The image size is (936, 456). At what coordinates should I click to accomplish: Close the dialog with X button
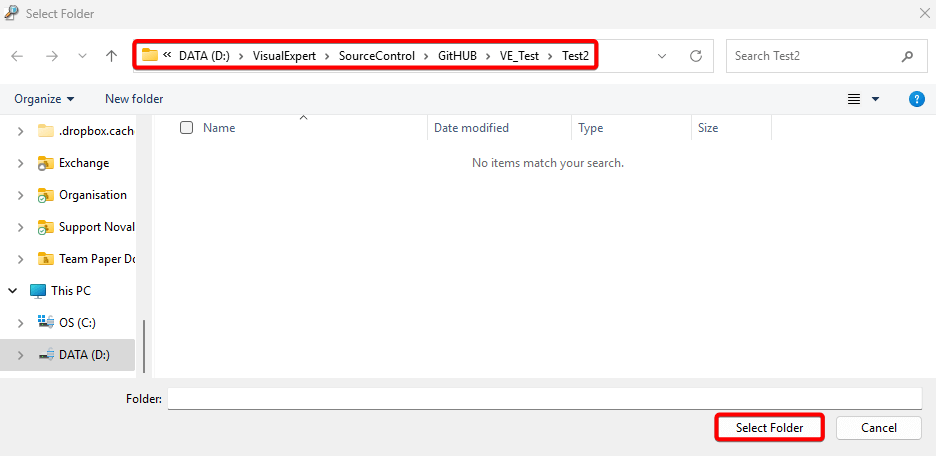pos(924,13)
